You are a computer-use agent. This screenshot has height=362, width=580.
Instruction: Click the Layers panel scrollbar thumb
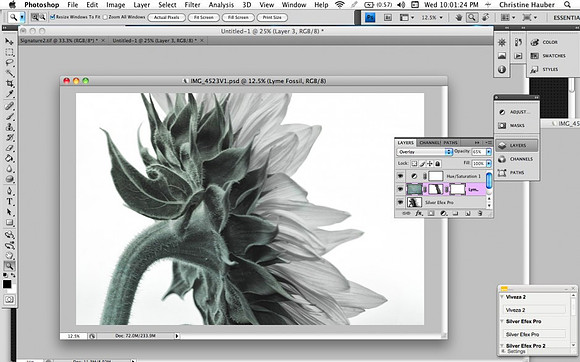tap(489, 181)
